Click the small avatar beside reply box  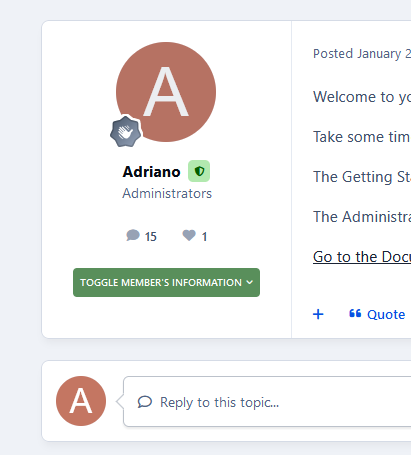[x=81, y=401]
